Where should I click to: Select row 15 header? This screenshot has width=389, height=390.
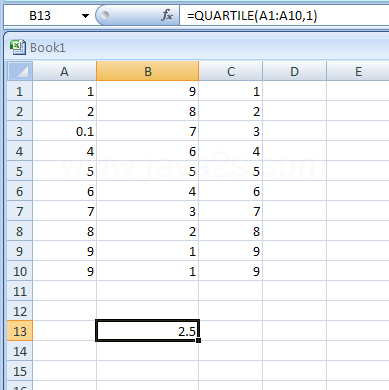pyautogui.click(x=20, y=371)
